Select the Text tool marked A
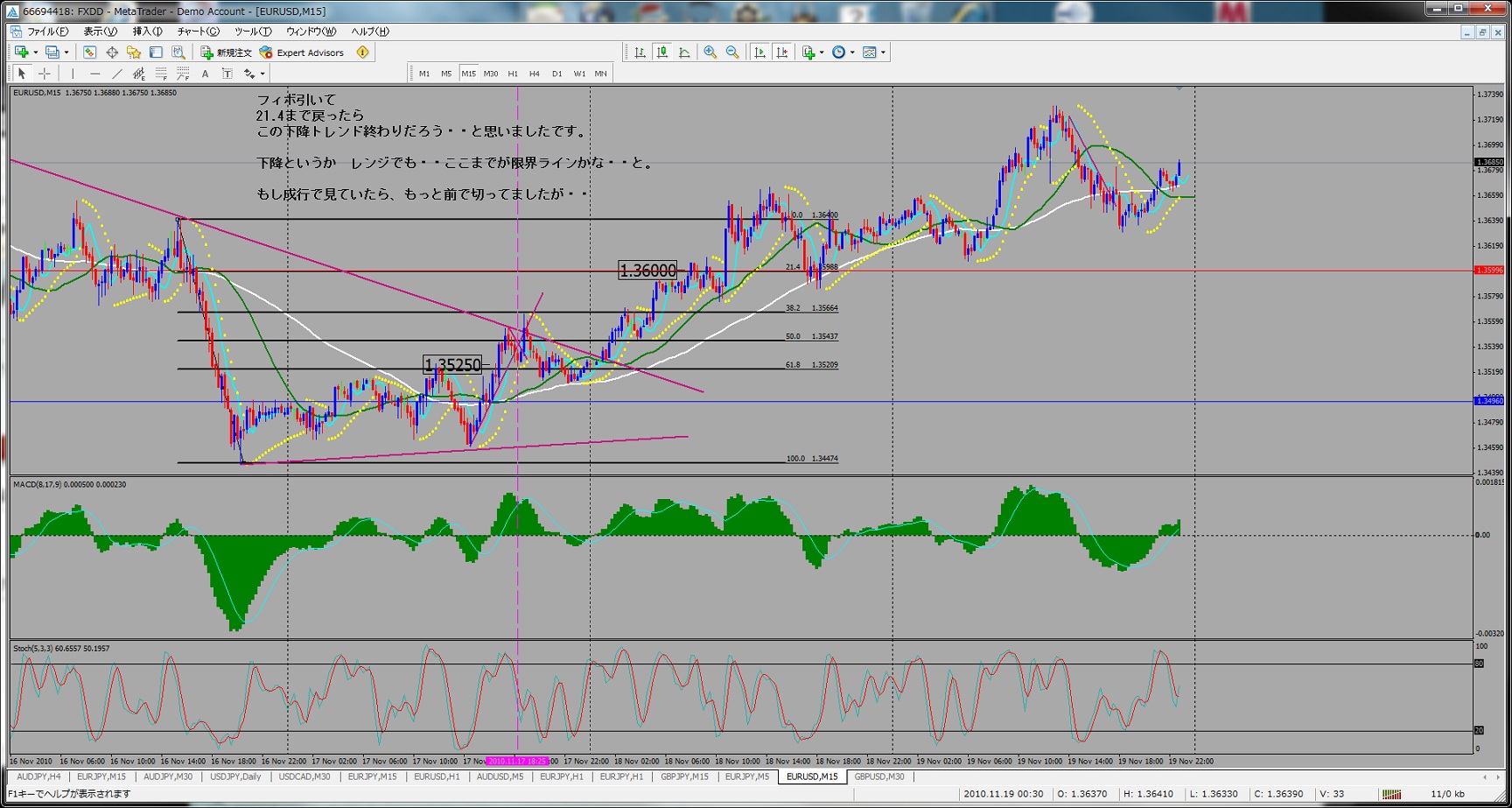1512x808 pixels. 205,74
